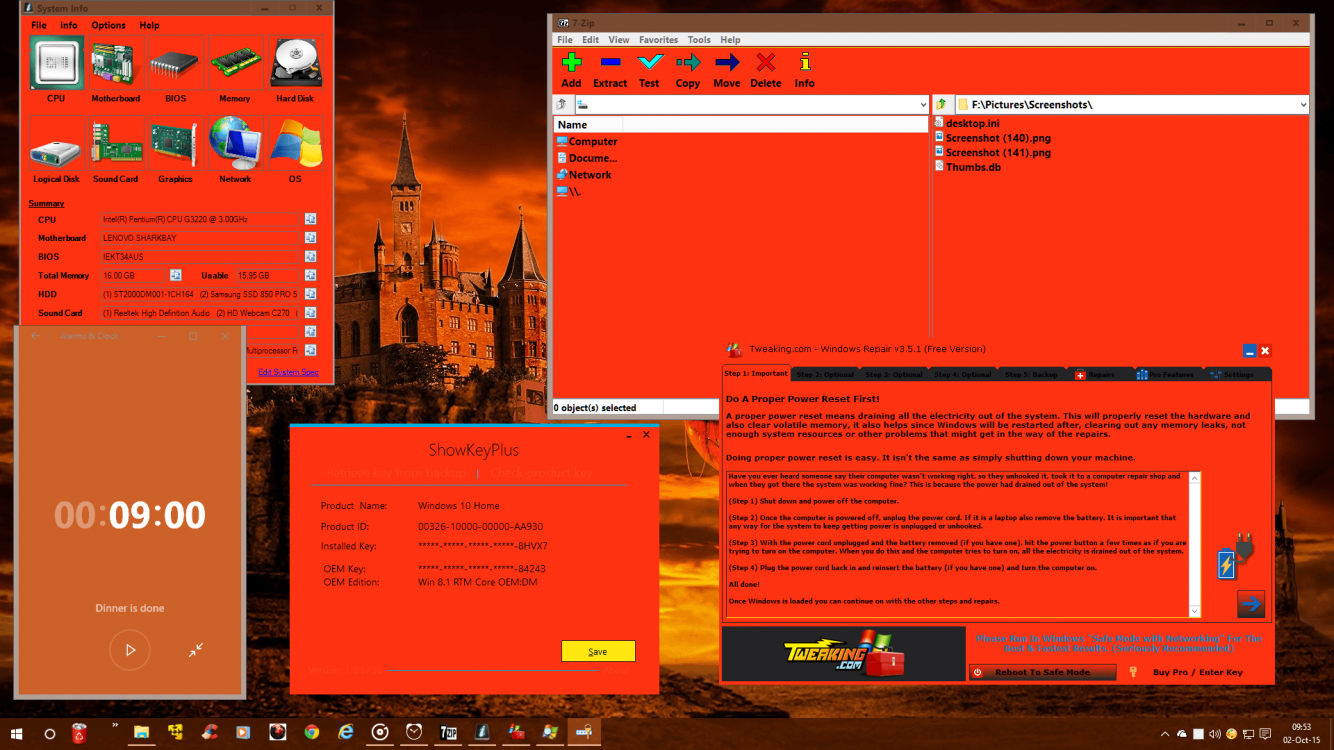Image resolution: width=1334 pixels, height=750 pixels.
Task: Select desktop.ini in the Screenshots folder
Action: (967, 123)
